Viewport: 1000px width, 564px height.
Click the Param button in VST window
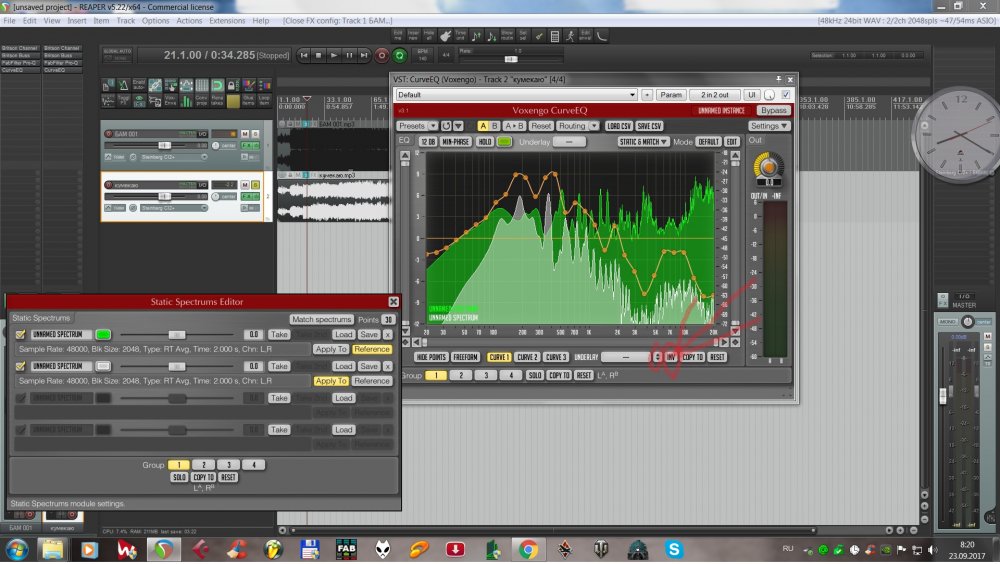(x=670, y=95)
